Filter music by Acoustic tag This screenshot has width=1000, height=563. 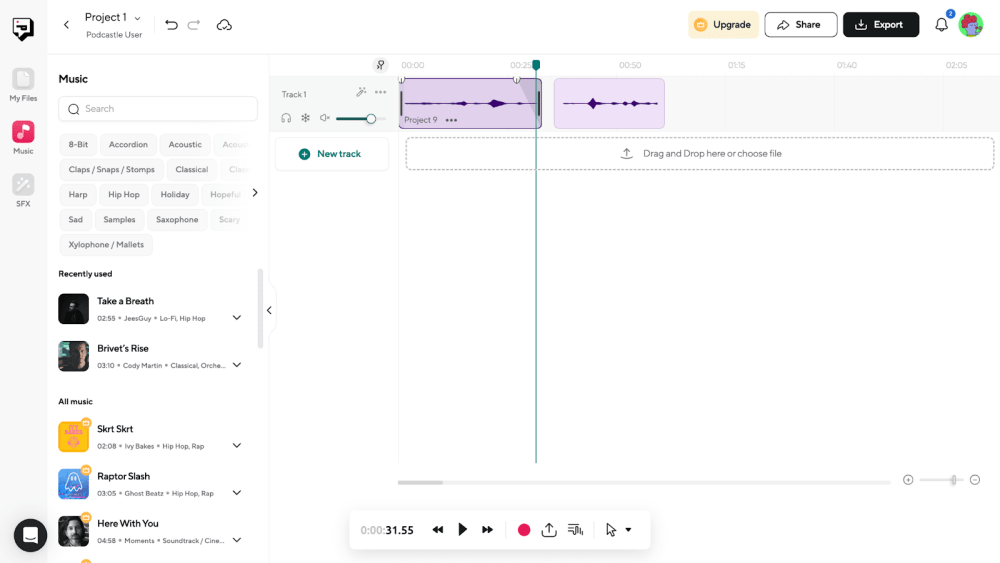[185, 145]
